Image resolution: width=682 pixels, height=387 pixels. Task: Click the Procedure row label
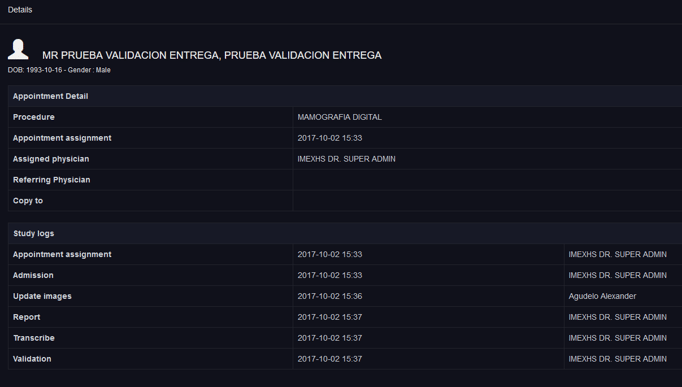pyautogui.click(x=33, y=117)
